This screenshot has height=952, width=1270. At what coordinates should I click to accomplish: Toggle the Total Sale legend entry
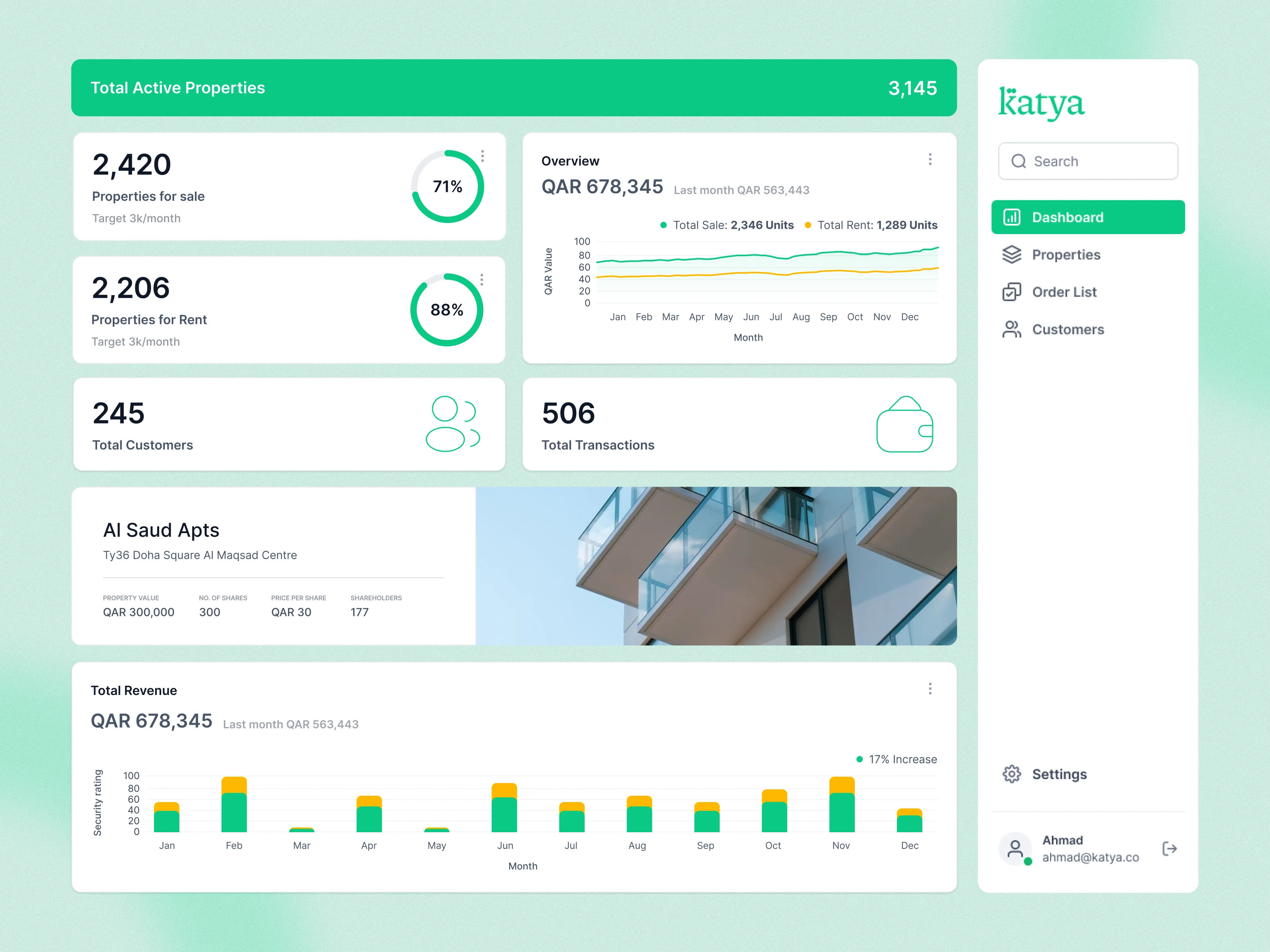coord(726,225)
